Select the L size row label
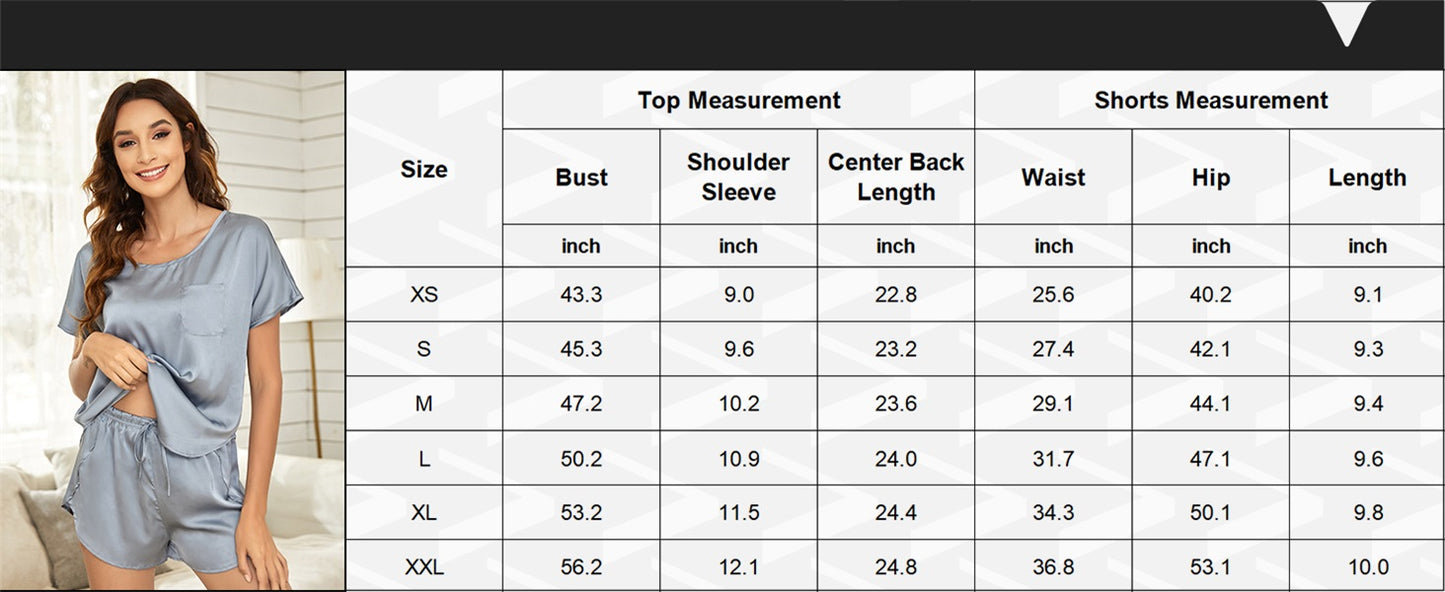 pyautogui.click(x=424, y=459)
